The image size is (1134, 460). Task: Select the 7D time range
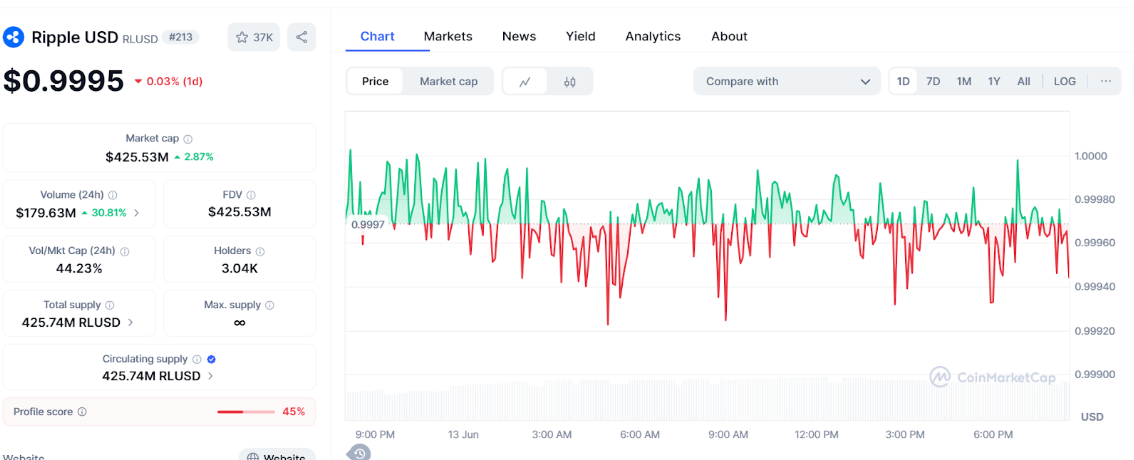point(933,81)
